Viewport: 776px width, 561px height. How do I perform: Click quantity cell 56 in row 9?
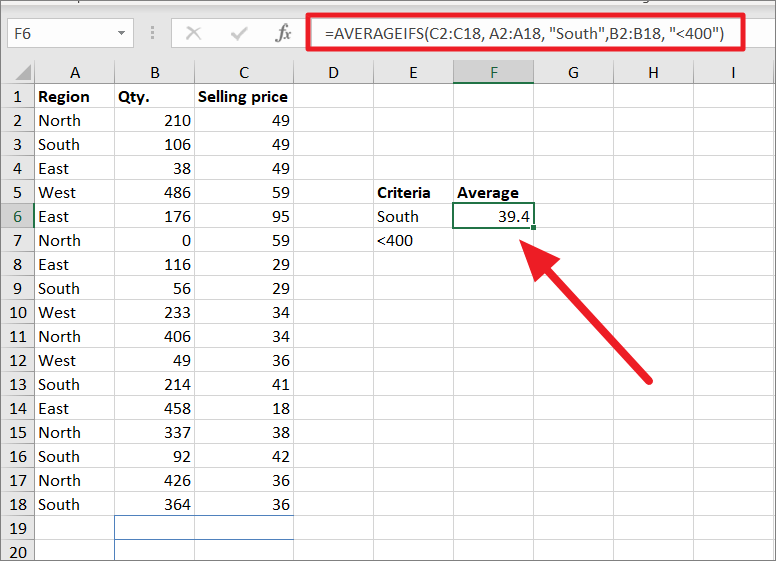click(x=154, y=288)
